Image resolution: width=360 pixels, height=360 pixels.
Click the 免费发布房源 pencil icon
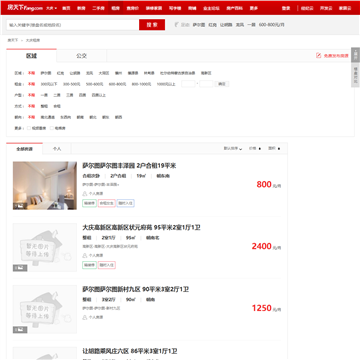(318, 56)
